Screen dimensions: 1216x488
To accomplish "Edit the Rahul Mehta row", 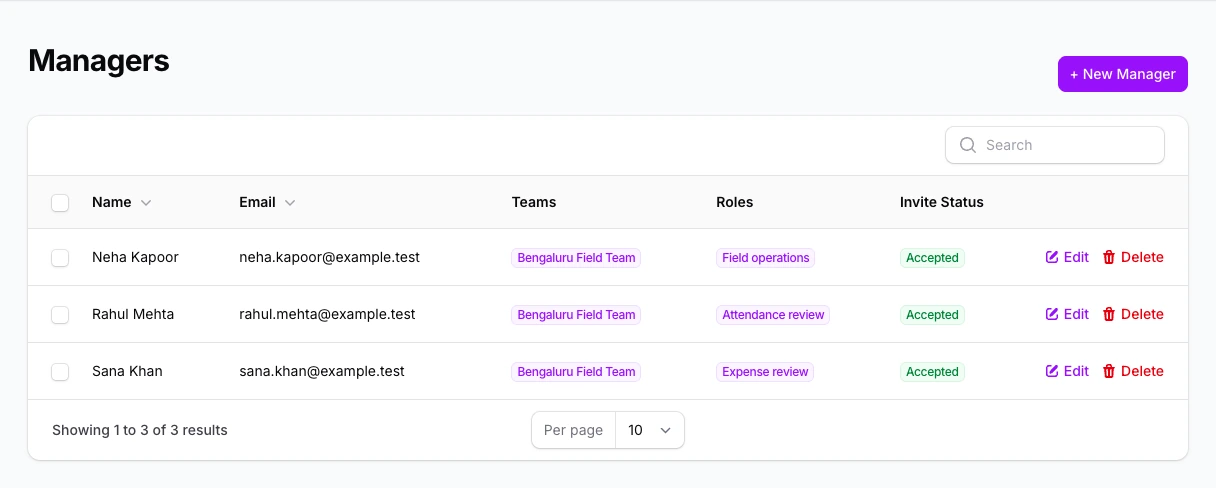I will coord(1067,314).
